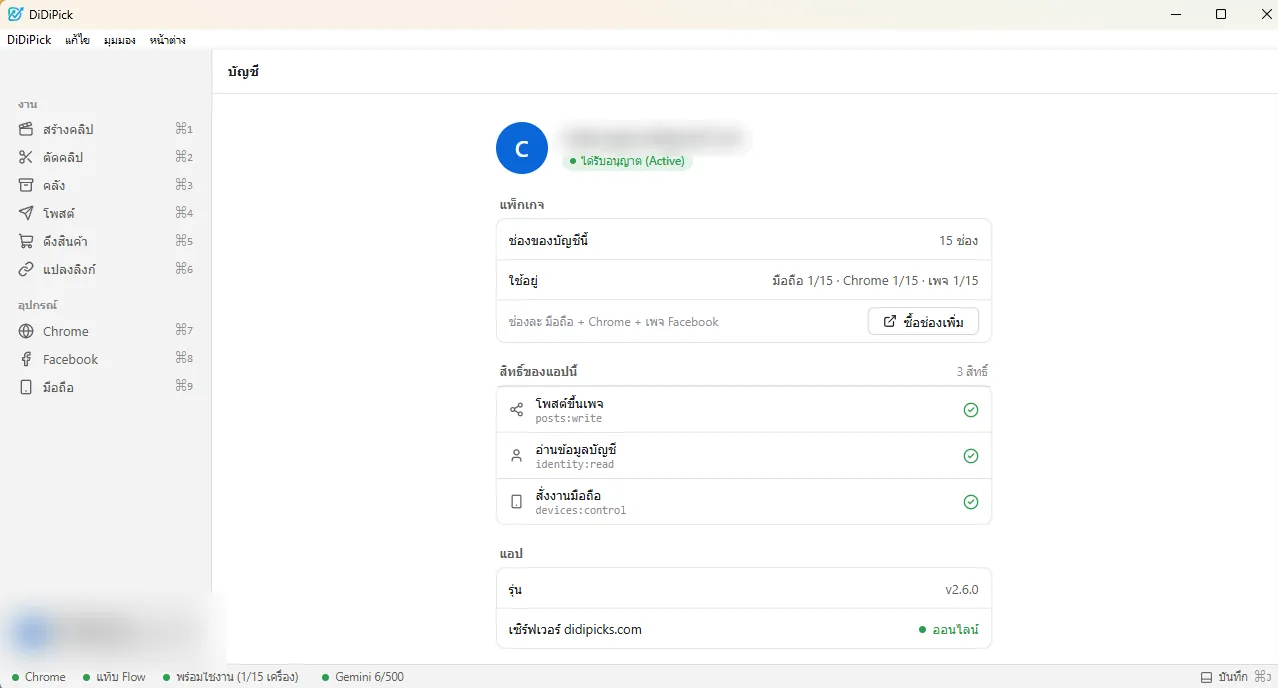Click the blue C account avatar
This screenshot has height=688, width=1278.
(x=522, y=148)
